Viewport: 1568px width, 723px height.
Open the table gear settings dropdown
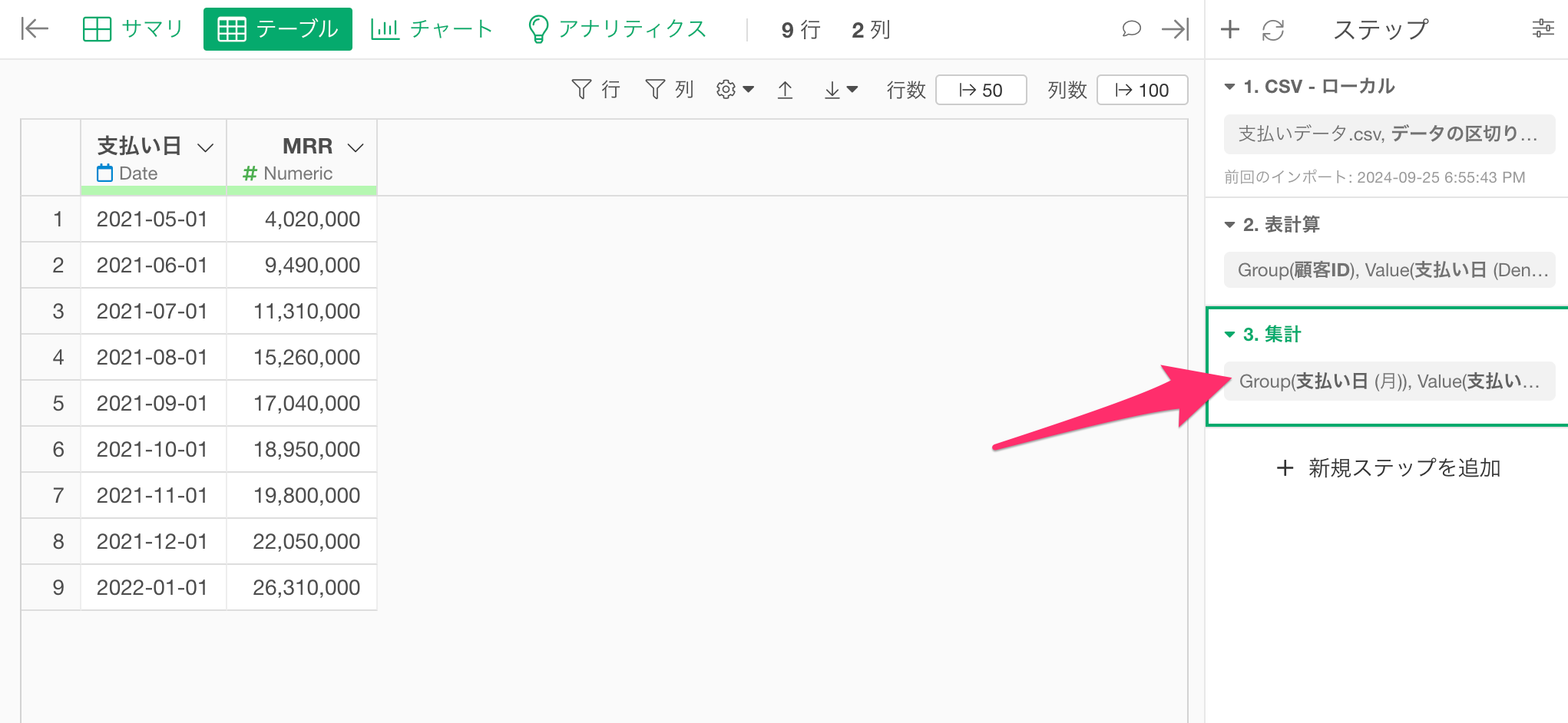click(735, 90)
